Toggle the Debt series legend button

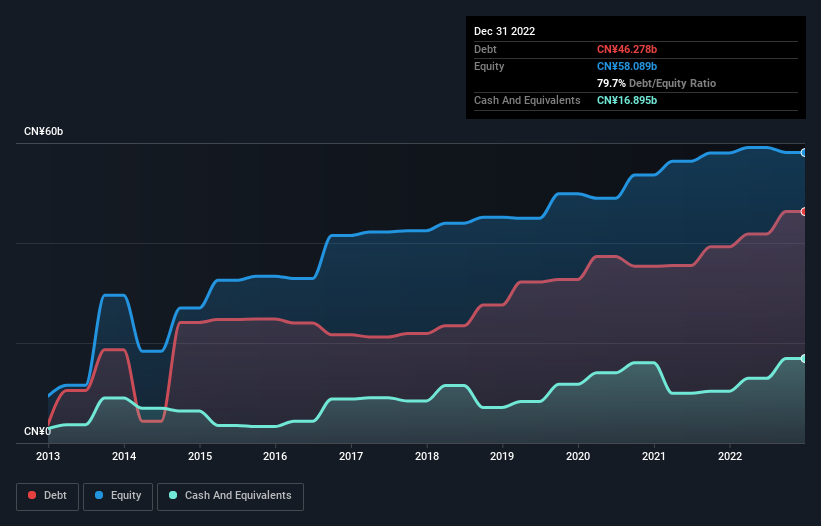(48, 496)
